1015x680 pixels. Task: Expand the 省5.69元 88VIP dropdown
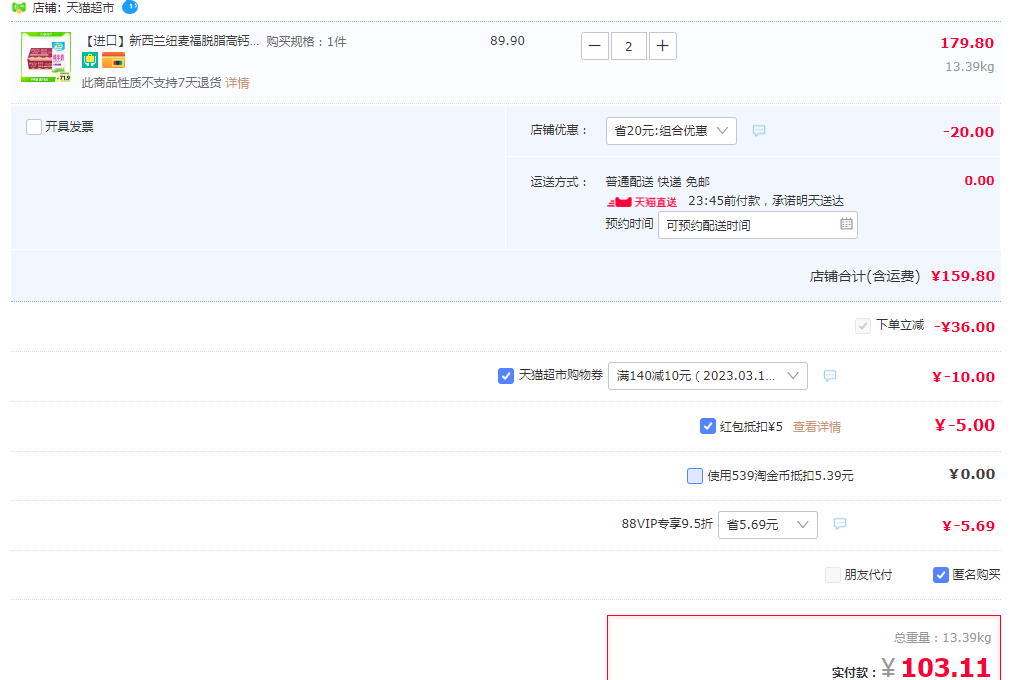click(768, 525)
